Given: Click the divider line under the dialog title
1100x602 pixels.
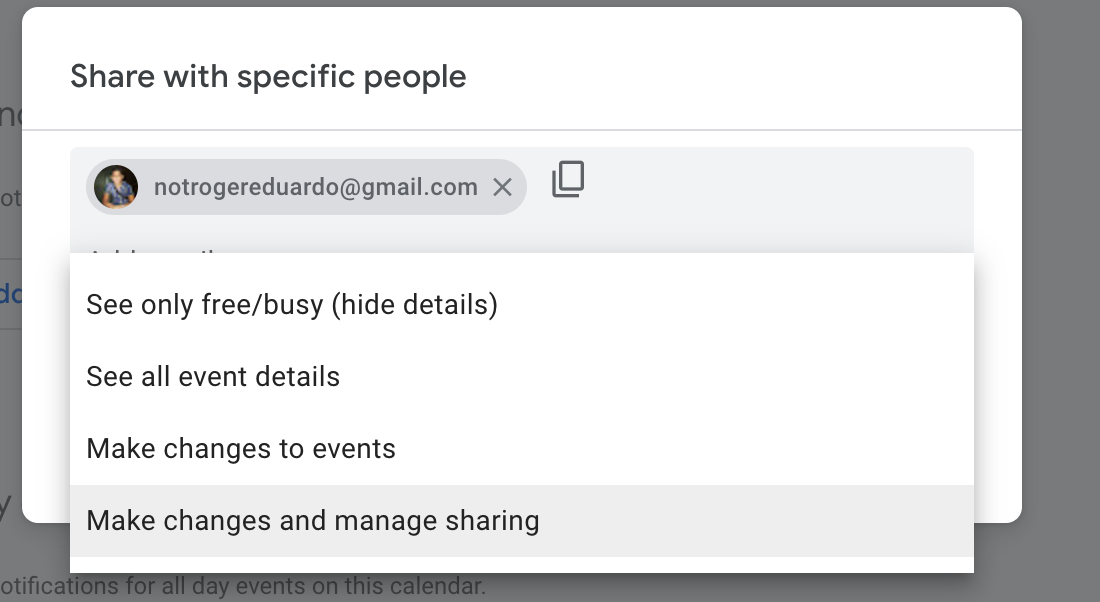Looking at the screenshot, I should (520, 130).
